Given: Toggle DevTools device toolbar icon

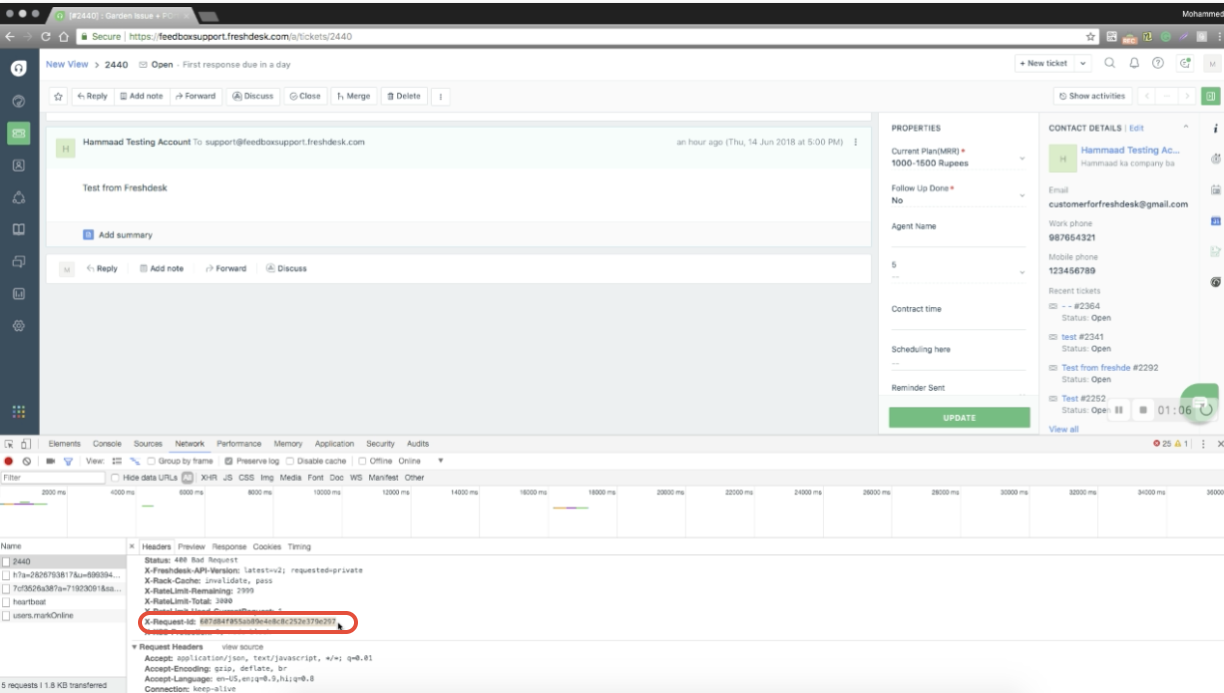Looking at the screenshot, I should (x=26, y=443).
